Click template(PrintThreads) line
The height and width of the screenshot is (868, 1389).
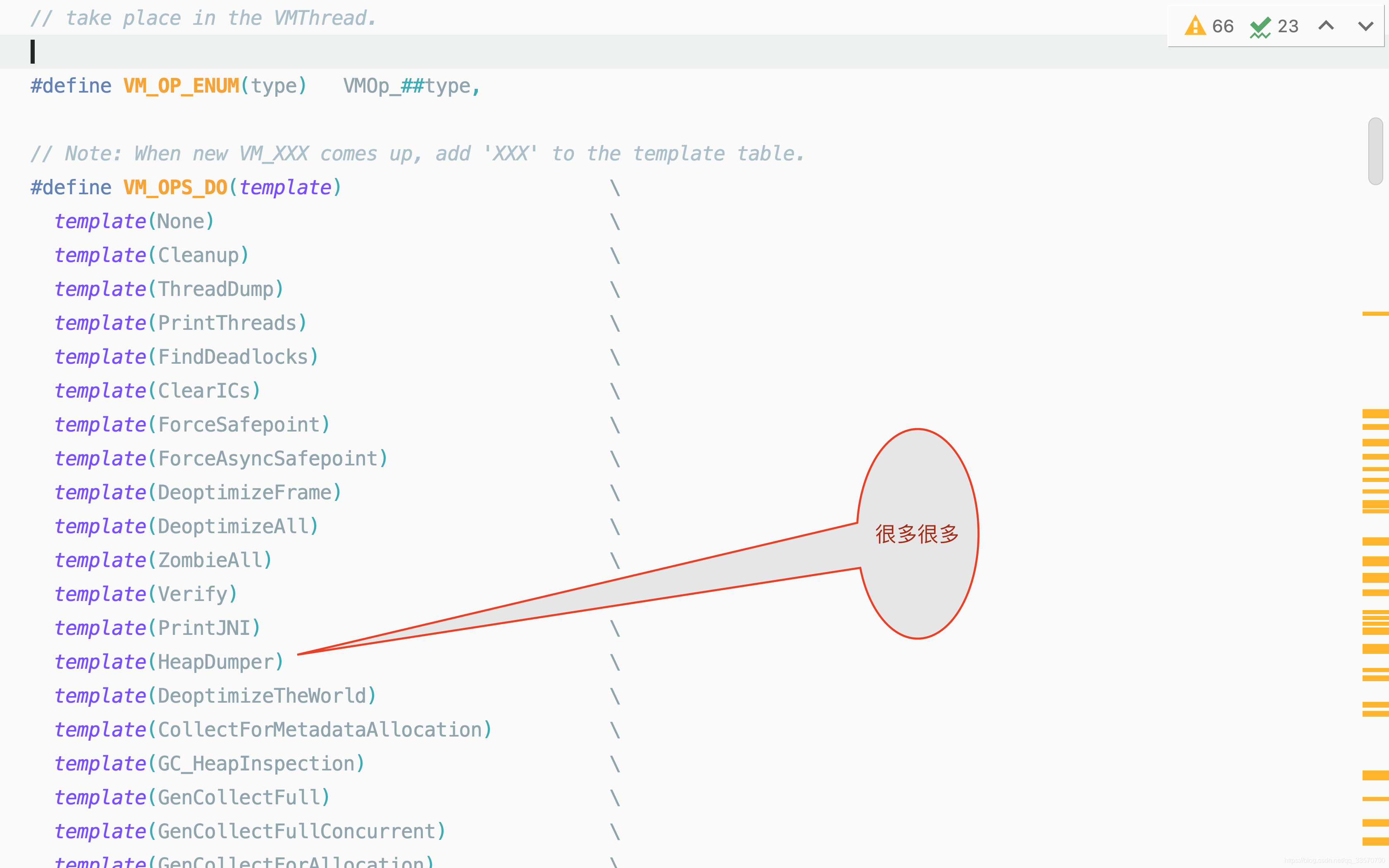[x=181, y=323]
